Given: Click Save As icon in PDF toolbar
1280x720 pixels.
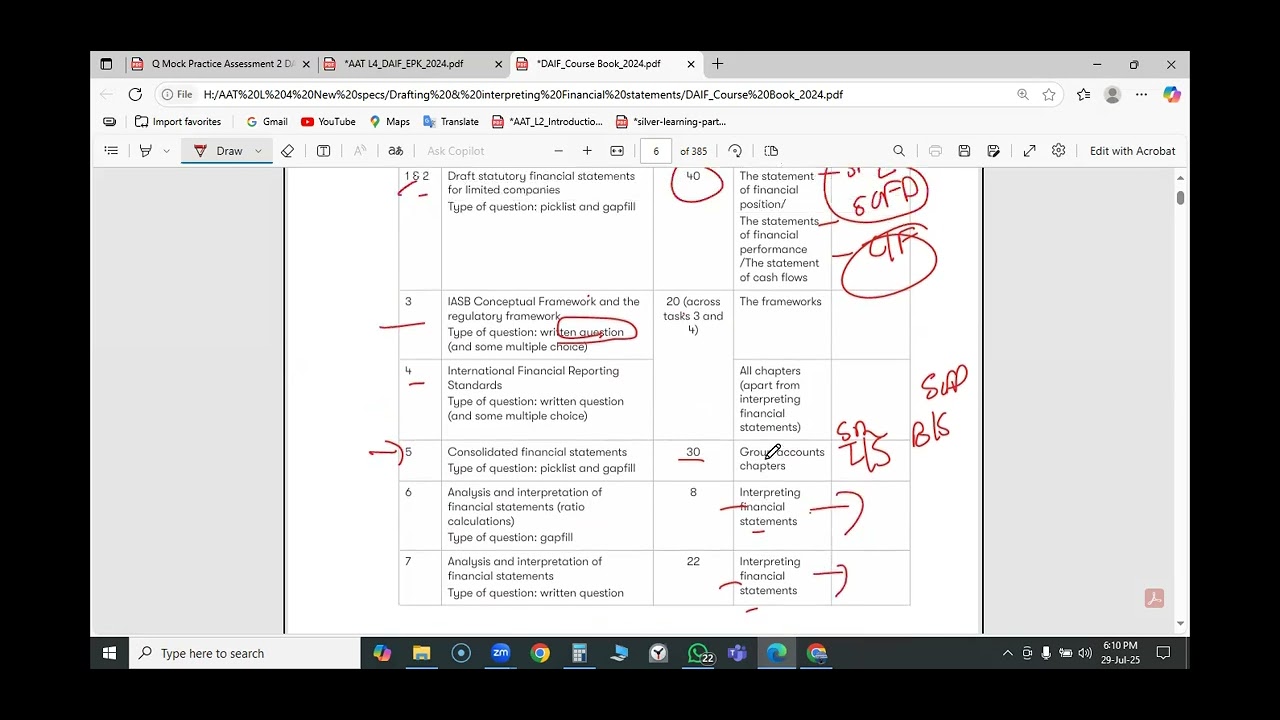Looking at the screenshot, I should (x=993, y=151).
